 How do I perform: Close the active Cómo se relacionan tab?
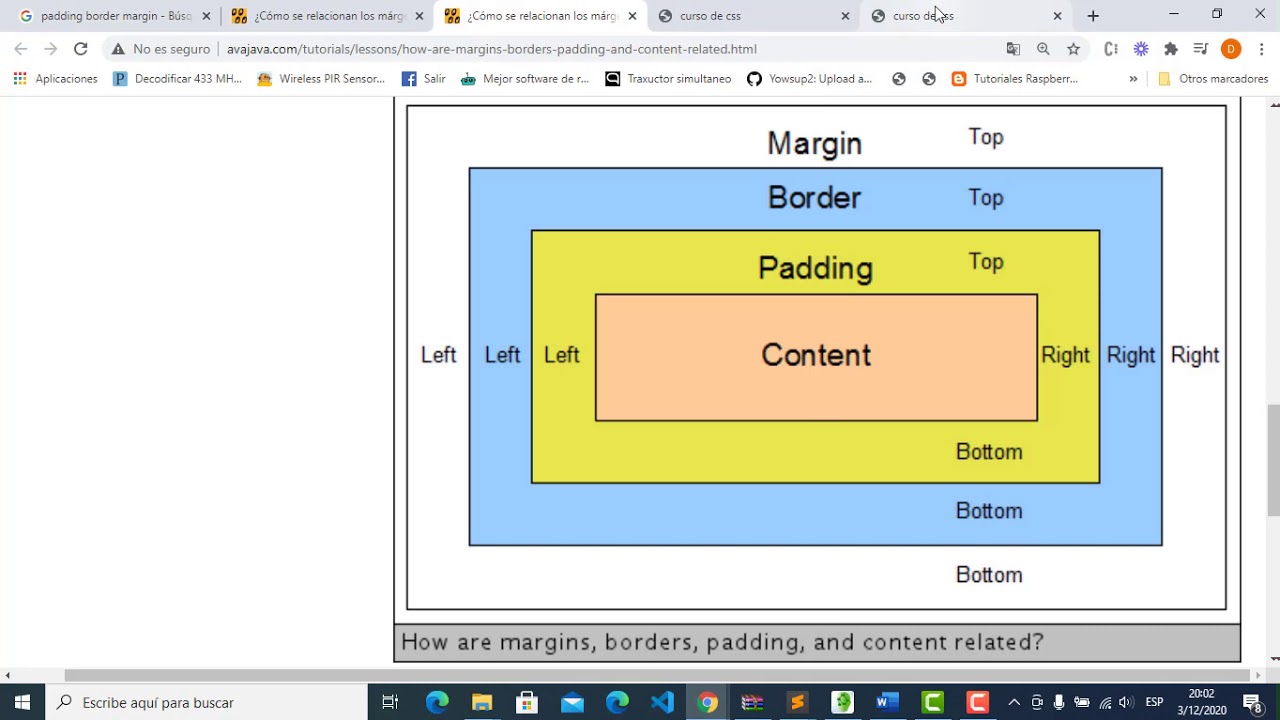pyautogui.click(x=632, y=16)
